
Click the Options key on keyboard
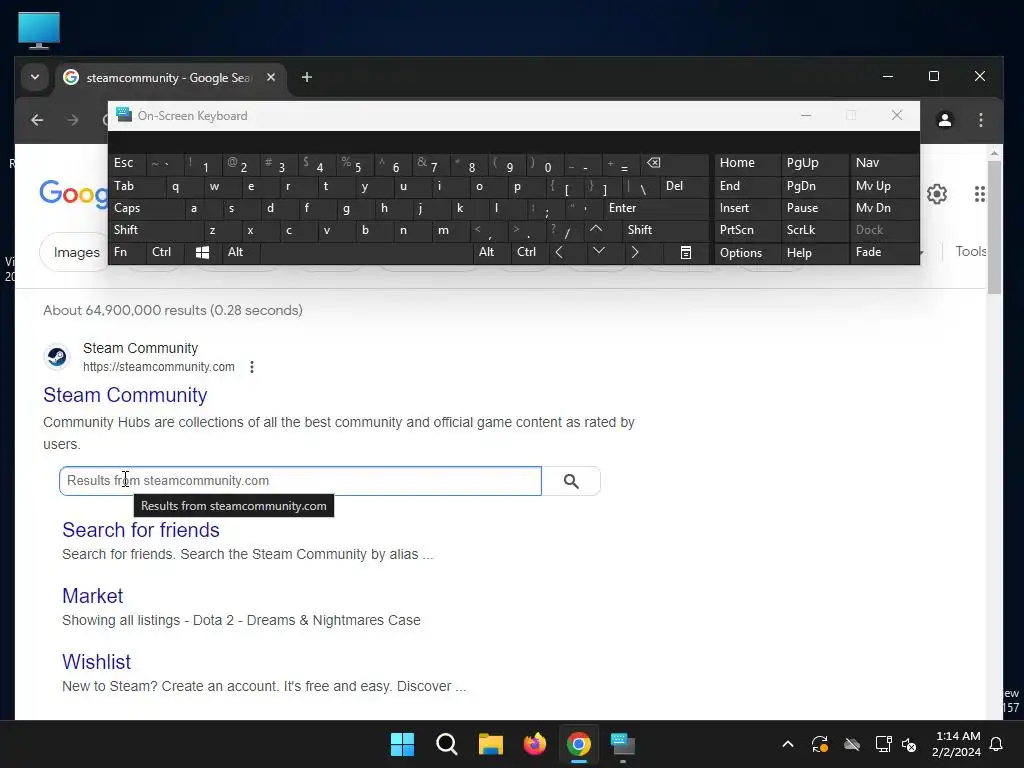[748, 253]
